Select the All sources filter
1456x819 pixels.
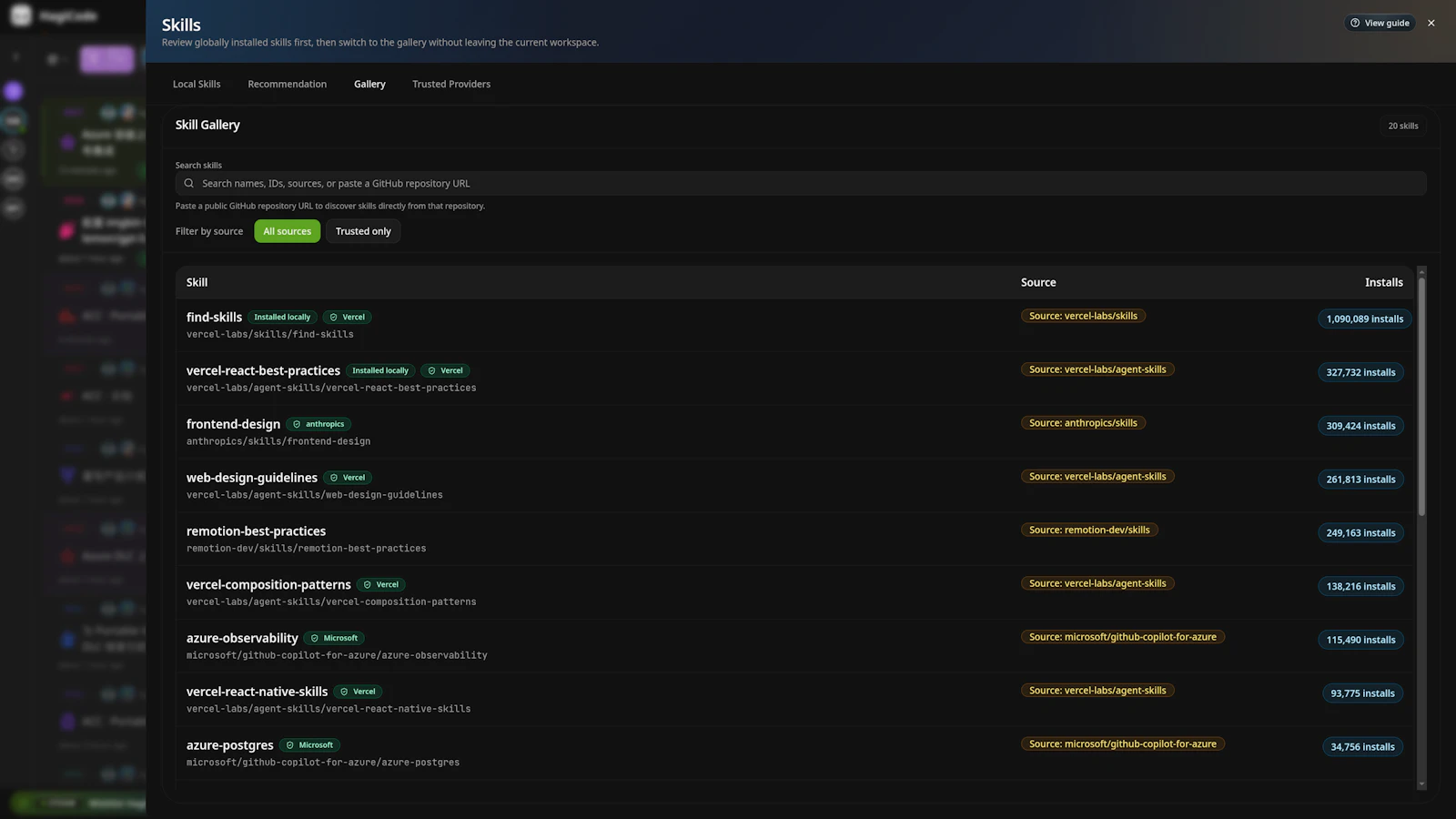pos(287,230)
